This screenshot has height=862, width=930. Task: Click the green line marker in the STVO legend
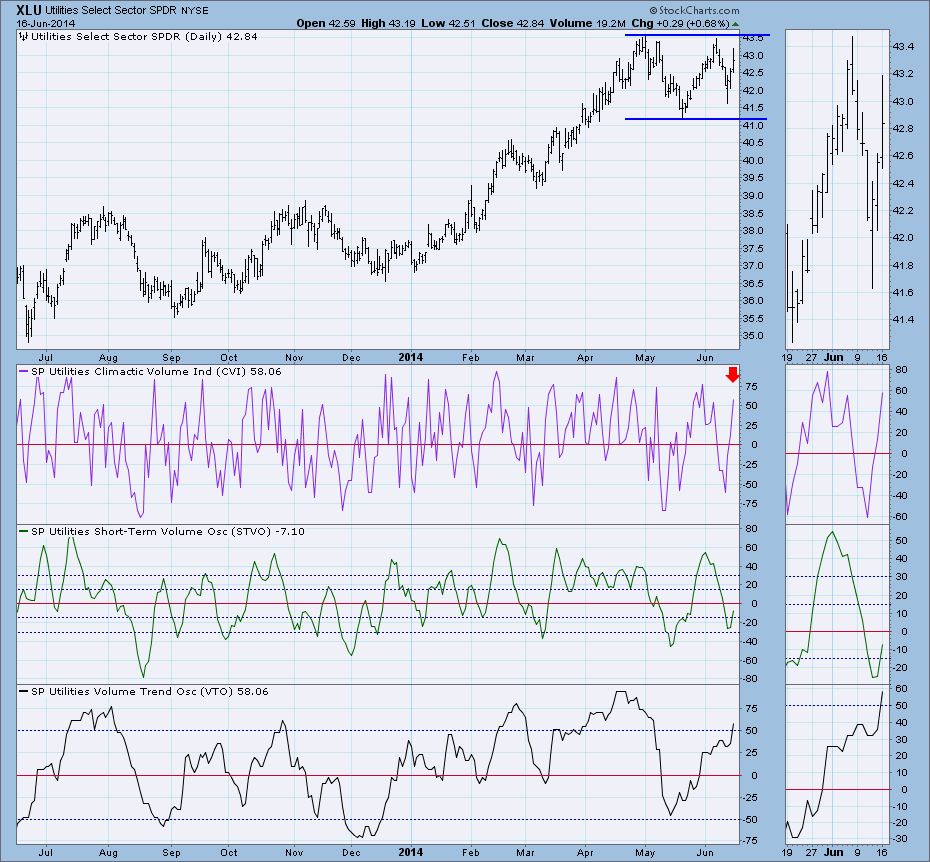click(24, 532)
